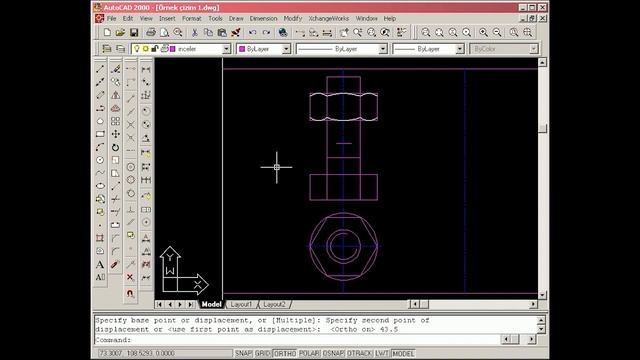Select the Linear Dimension tool

pos(146,69)
